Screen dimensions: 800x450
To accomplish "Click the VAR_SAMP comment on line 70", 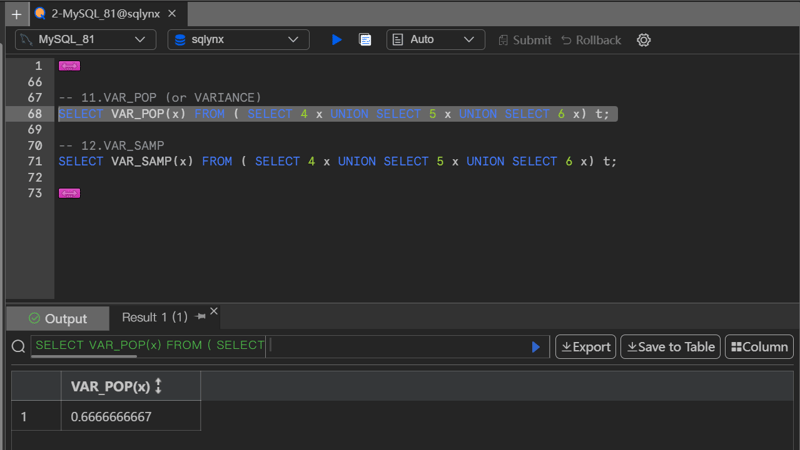I will [x=111, y=145].
